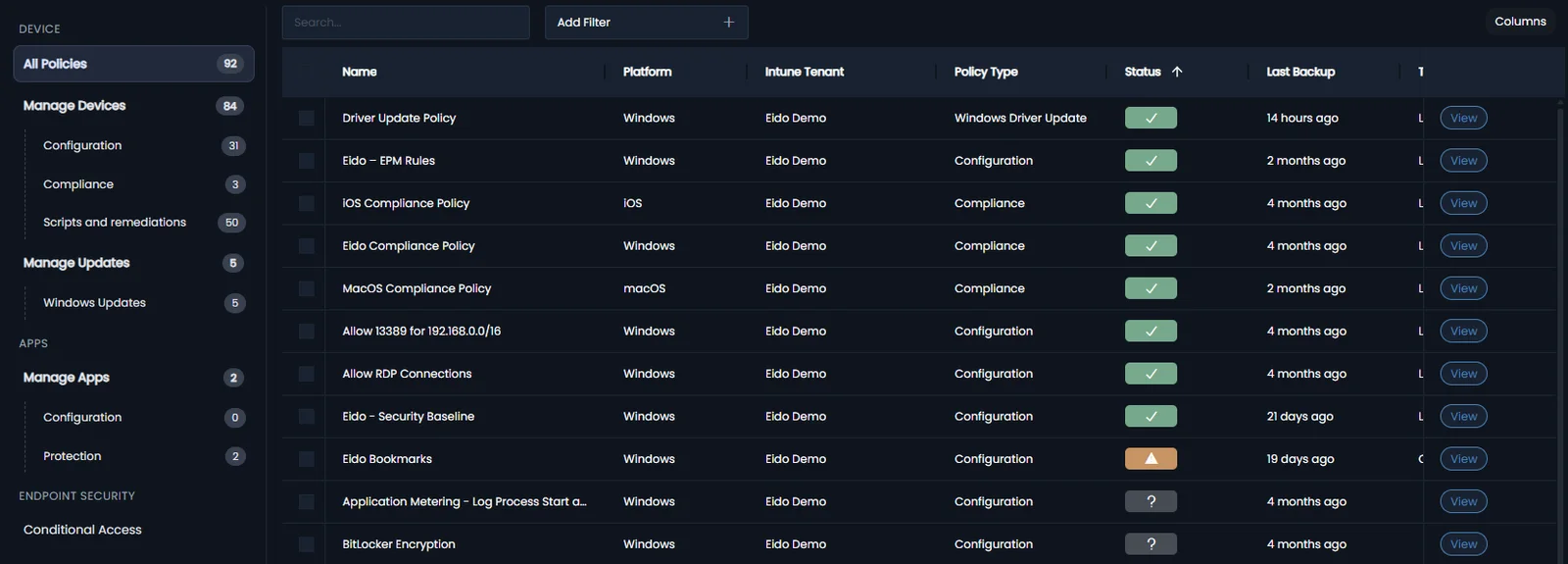
Task: Click the 92 badge on All Policies
Action: [230, 64]
